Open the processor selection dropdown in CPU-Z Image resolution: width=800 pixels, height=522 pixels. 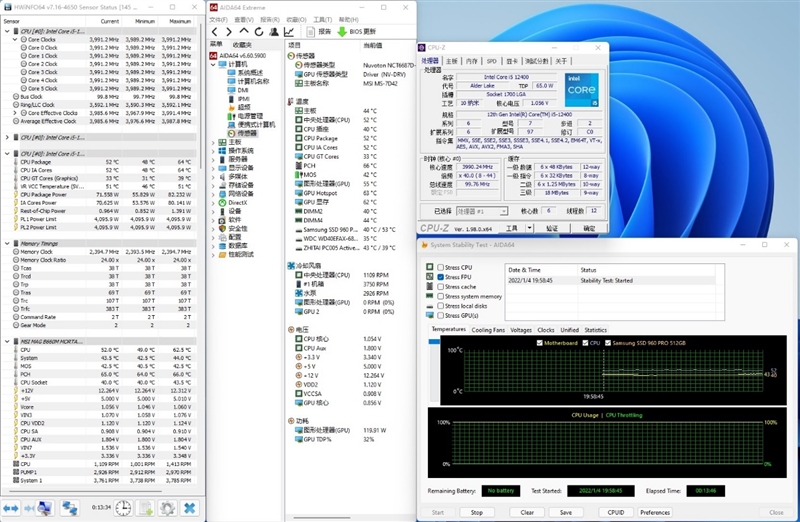click(480, 211)
